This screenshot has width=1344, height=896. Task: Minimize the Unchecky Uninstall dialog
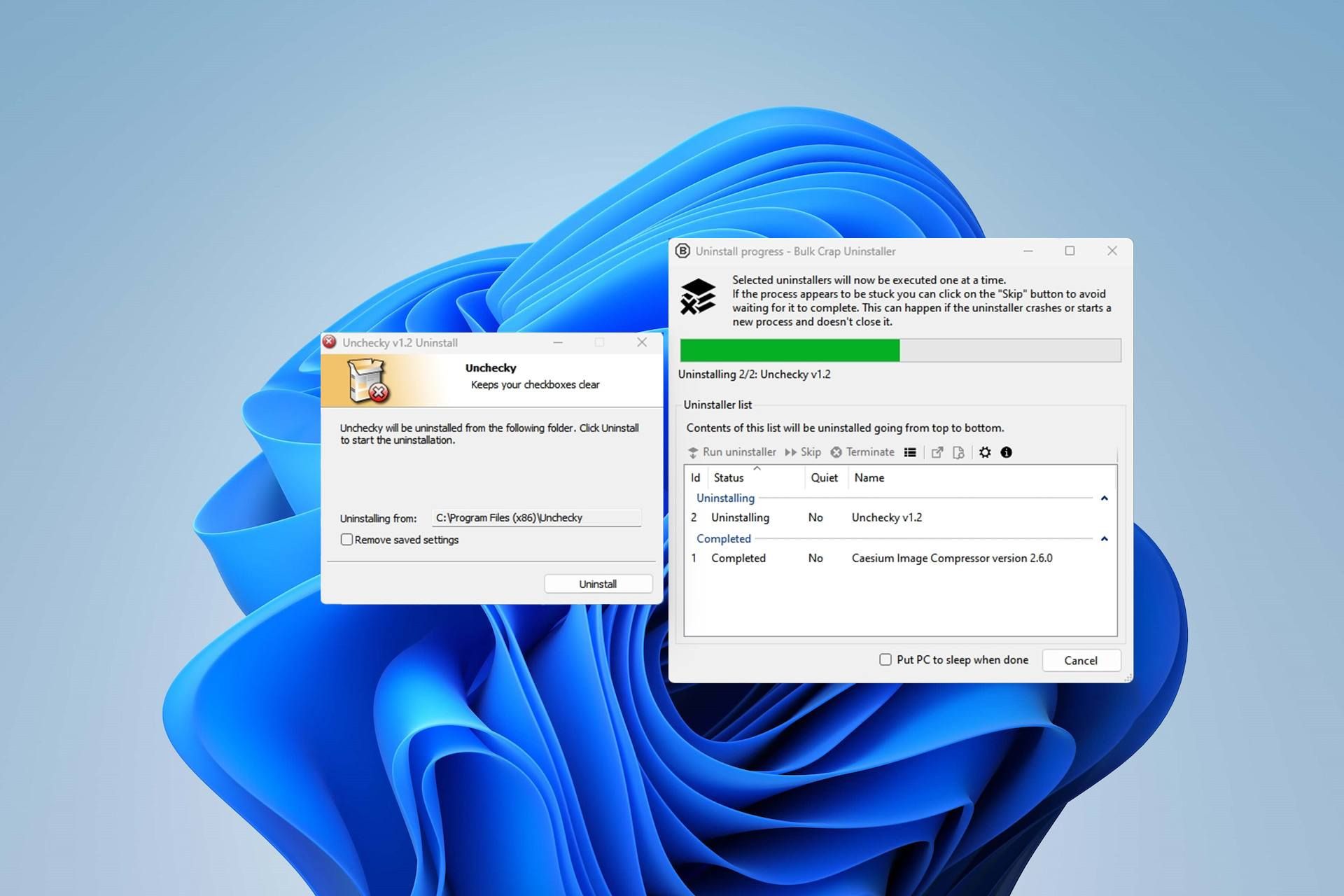click(x=558, y=342)
